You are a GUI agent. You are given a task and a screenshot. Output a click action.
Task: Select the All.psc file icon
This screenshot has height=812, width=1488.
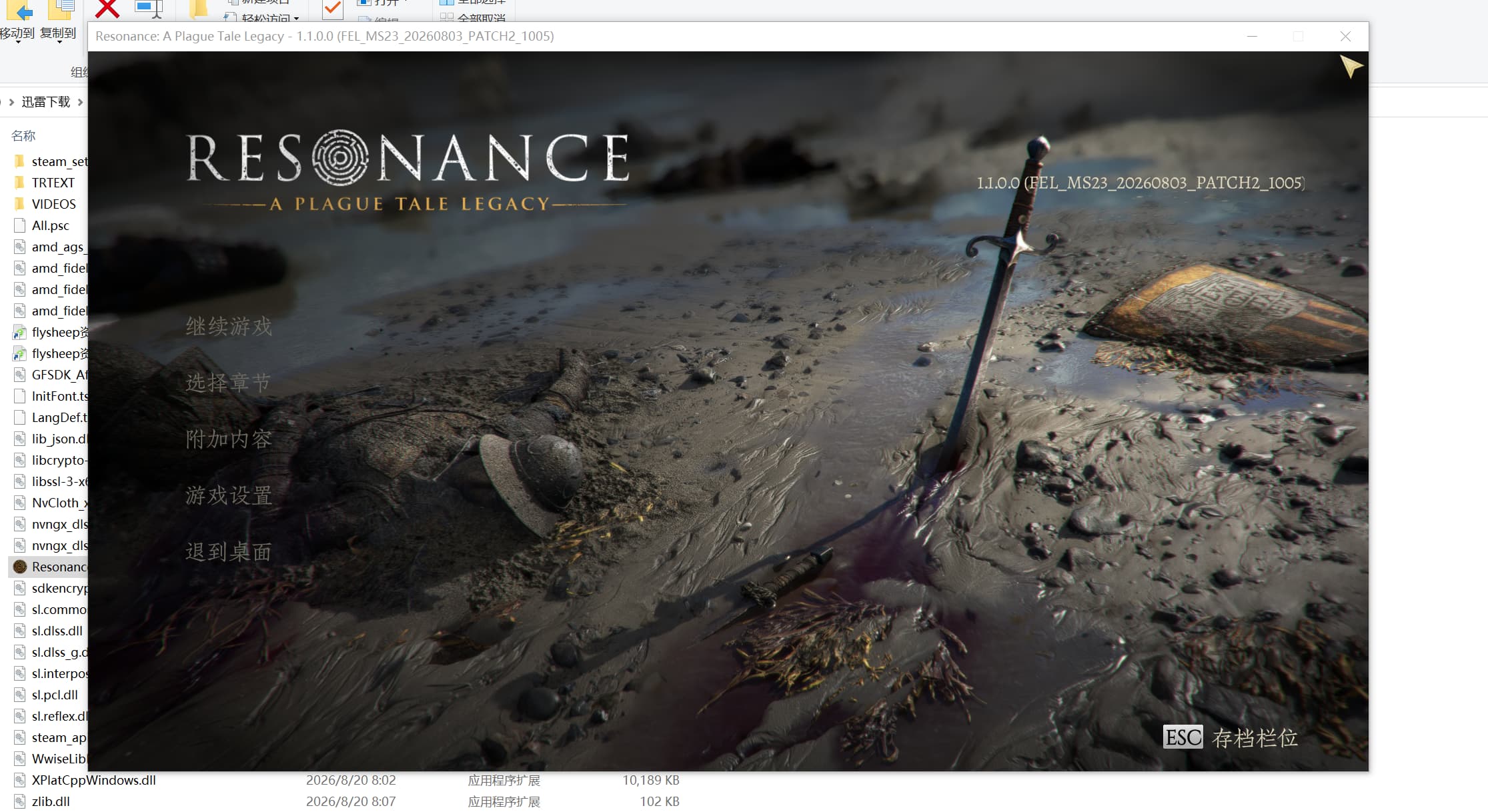[x=19, y=225]
